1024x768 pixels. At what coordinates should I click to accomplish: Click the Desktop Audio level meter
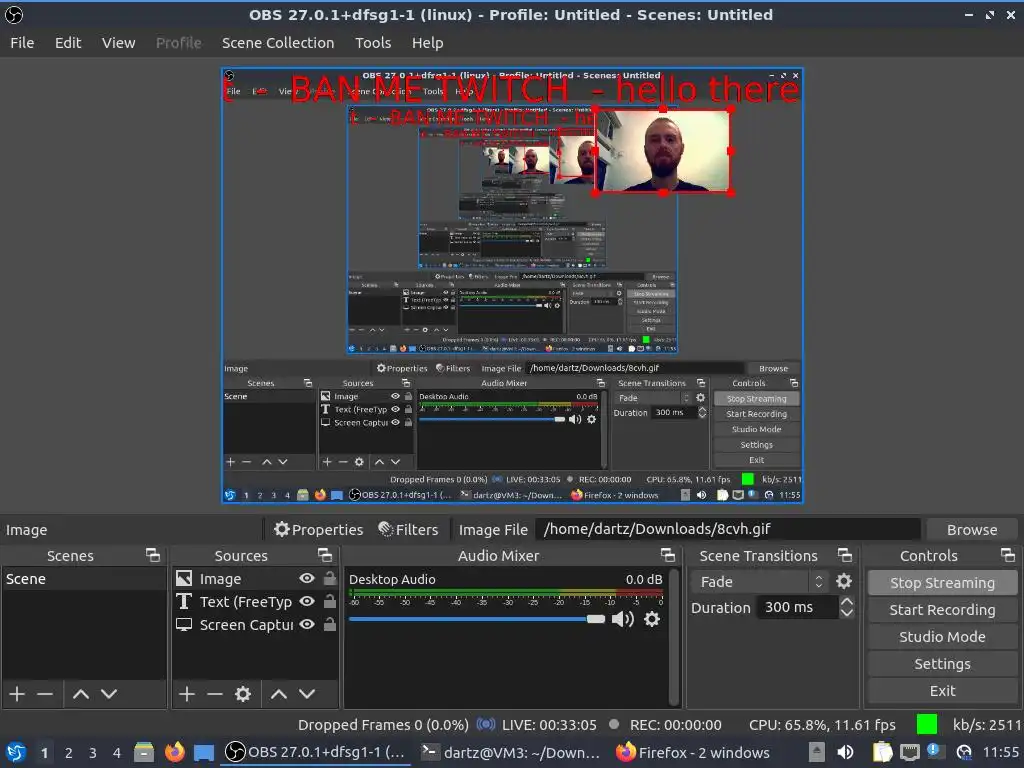[x=506, y=593]
